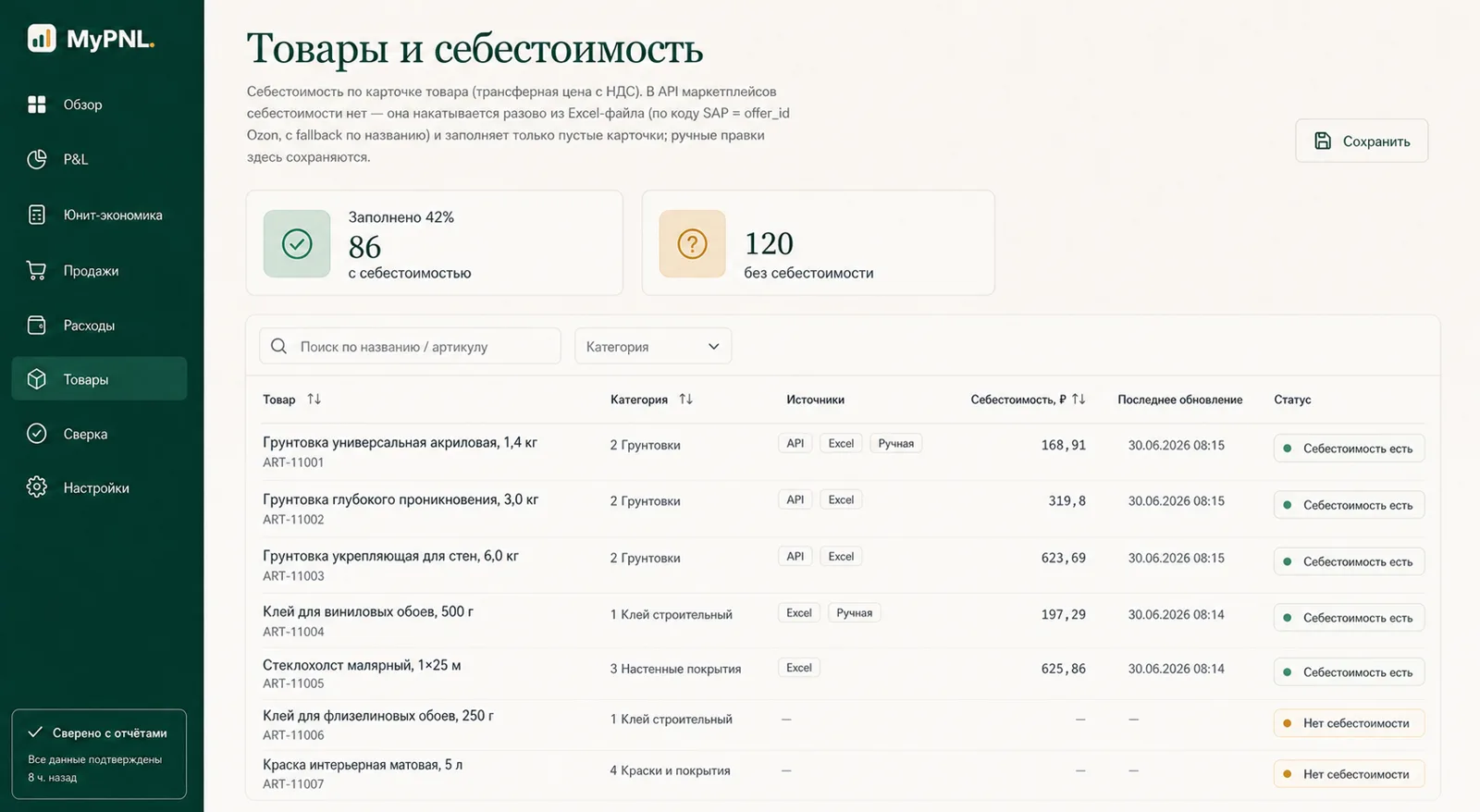Click Продажи shopping cart icon

[37, 270]
